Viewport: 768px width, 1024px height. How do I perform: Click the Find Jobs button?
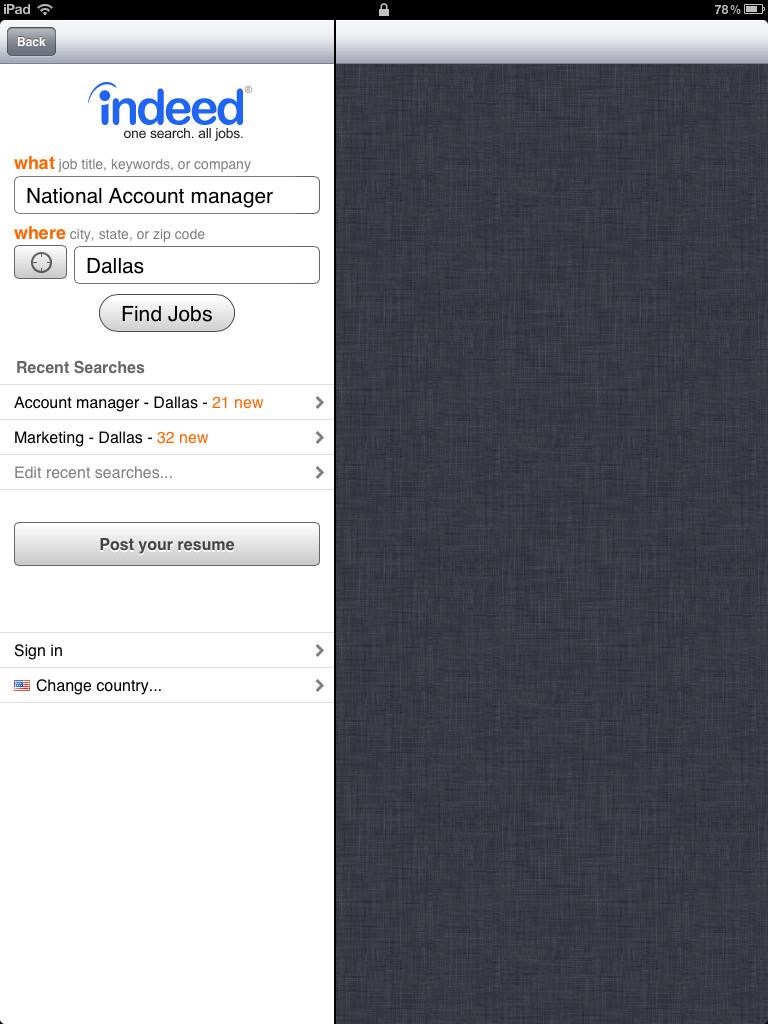coord(167,313)
